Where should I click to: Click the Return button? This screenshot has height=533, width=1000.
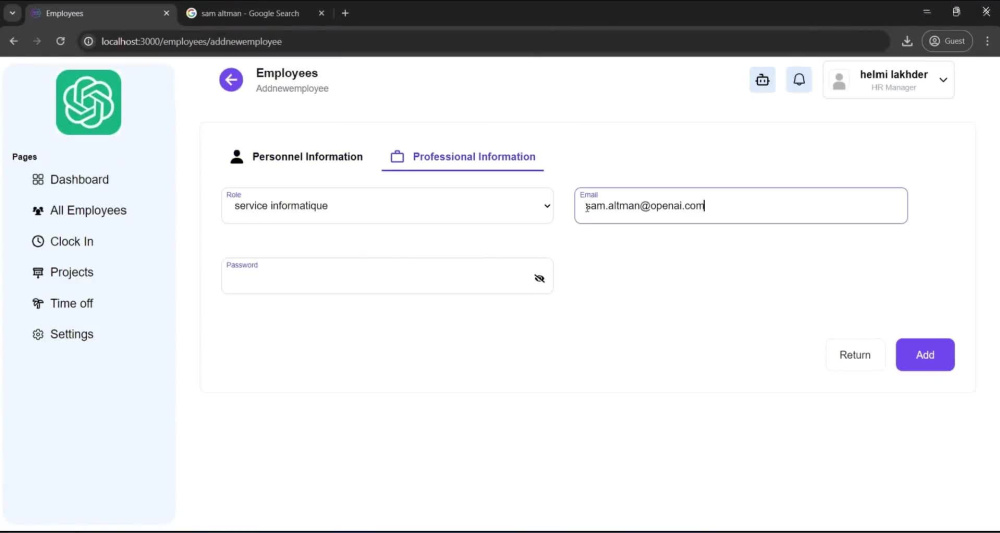855,355
